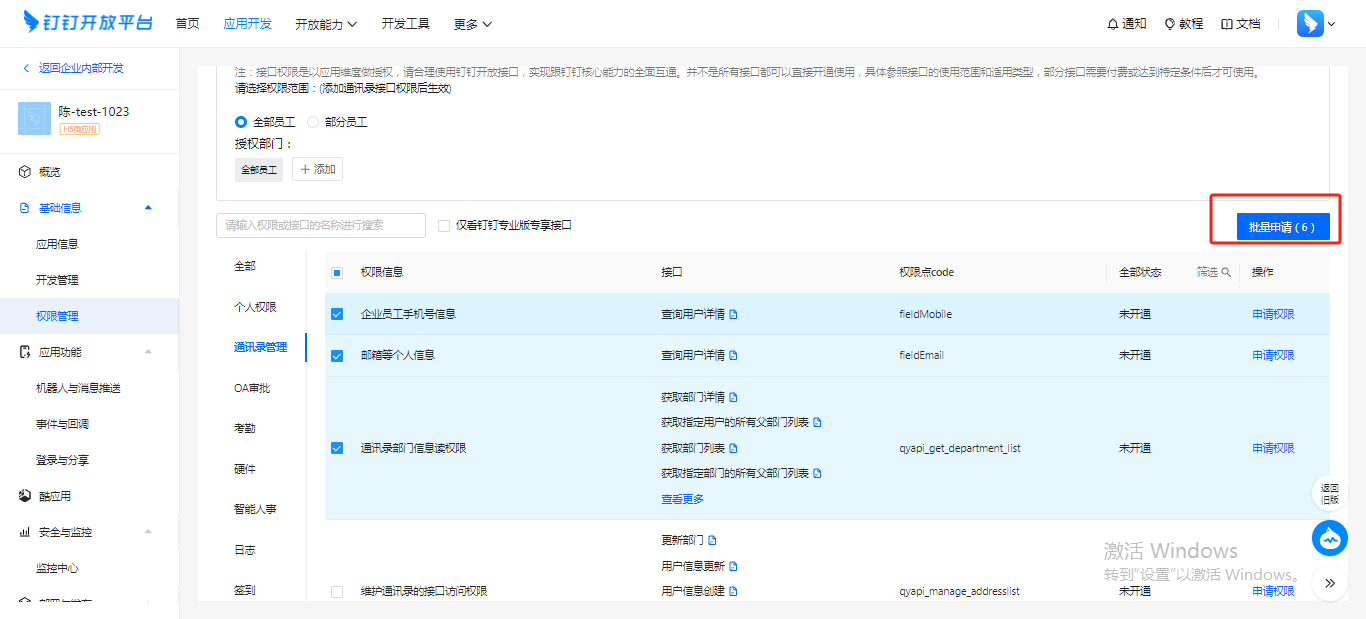Screen dimensions: 1366x619
Task: Open 应用信息 in sidebar
Action: [x=57, y=244]
